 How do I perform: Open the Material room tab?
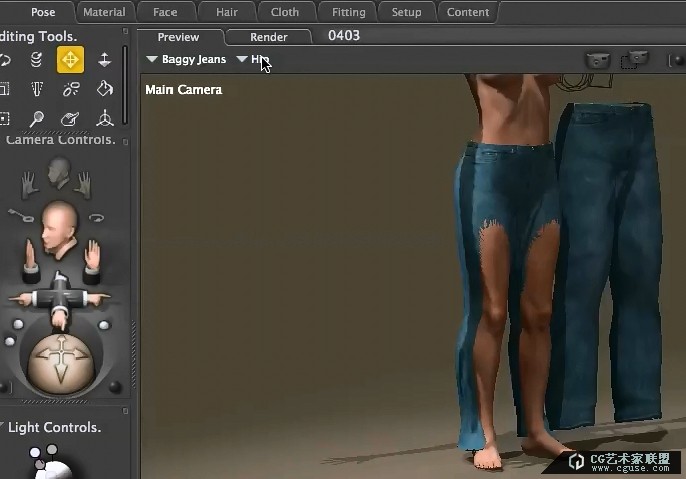104,12
